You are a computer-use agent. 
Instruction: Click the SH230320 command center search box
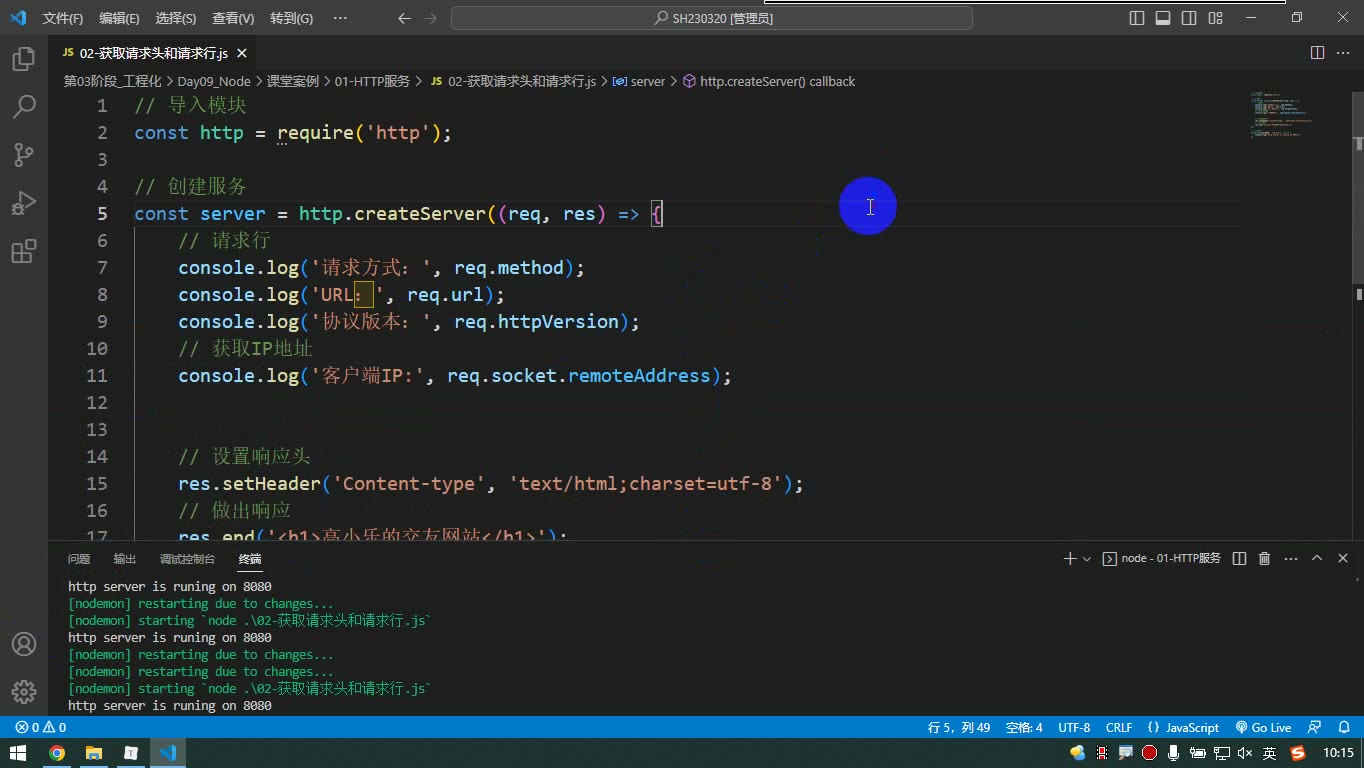coord(712,18)
